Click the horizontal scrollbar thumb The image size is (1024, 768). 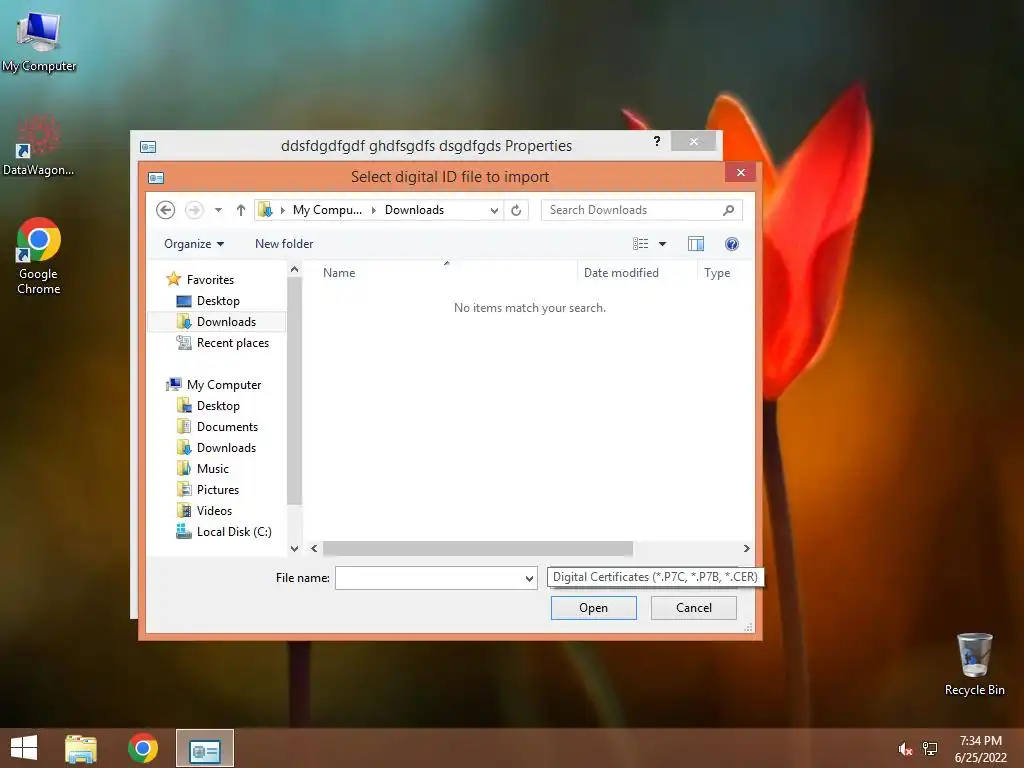(477, 549)
